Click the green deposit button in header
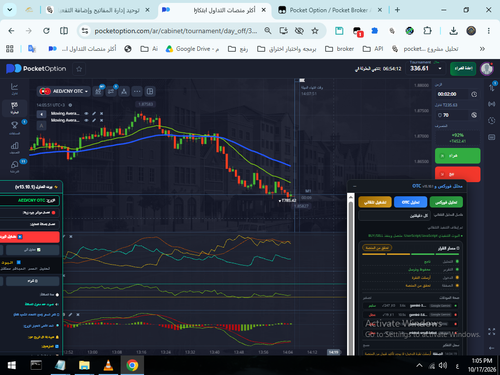Screen dimensions: 500x375 [x=463, y=69]
